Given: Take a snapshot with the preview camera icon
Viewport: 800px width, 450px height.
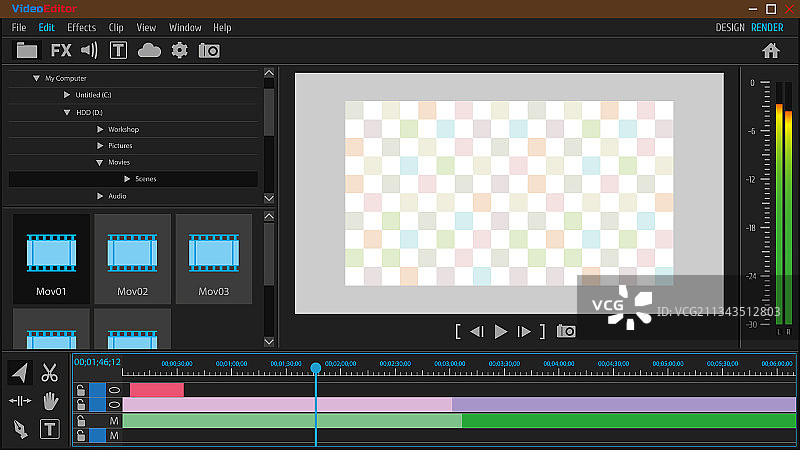Looking at the screenshot, I should [566, 331].
